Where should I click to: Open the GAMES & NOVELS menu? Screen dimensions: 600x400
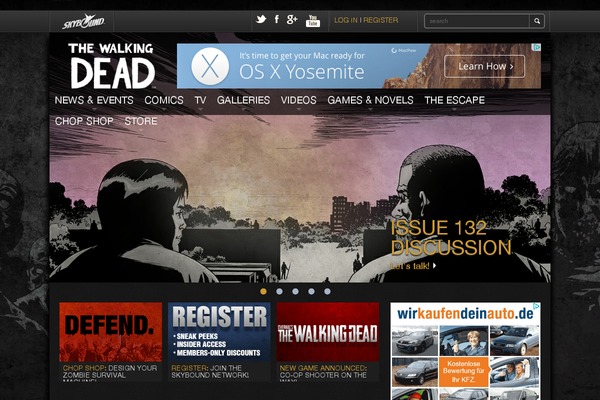[370, 100]
